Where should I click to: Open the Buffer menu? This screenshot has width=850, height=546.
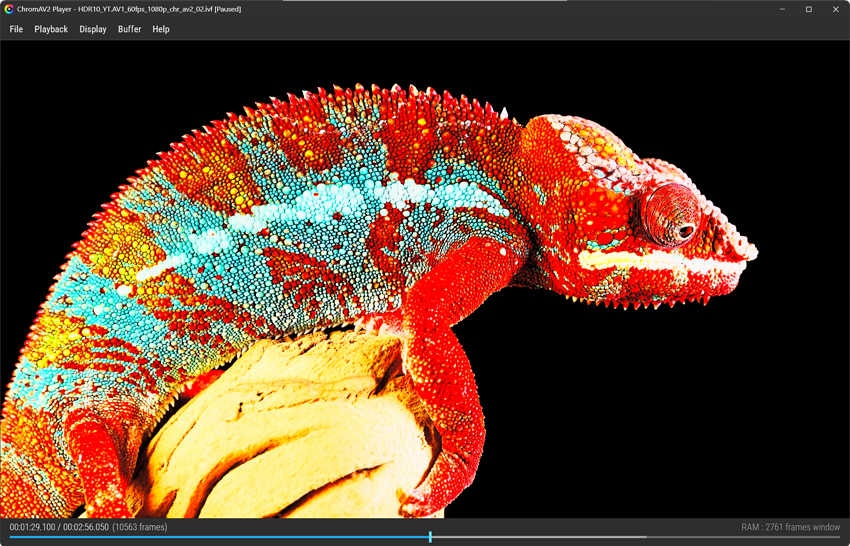pos(130,29)
